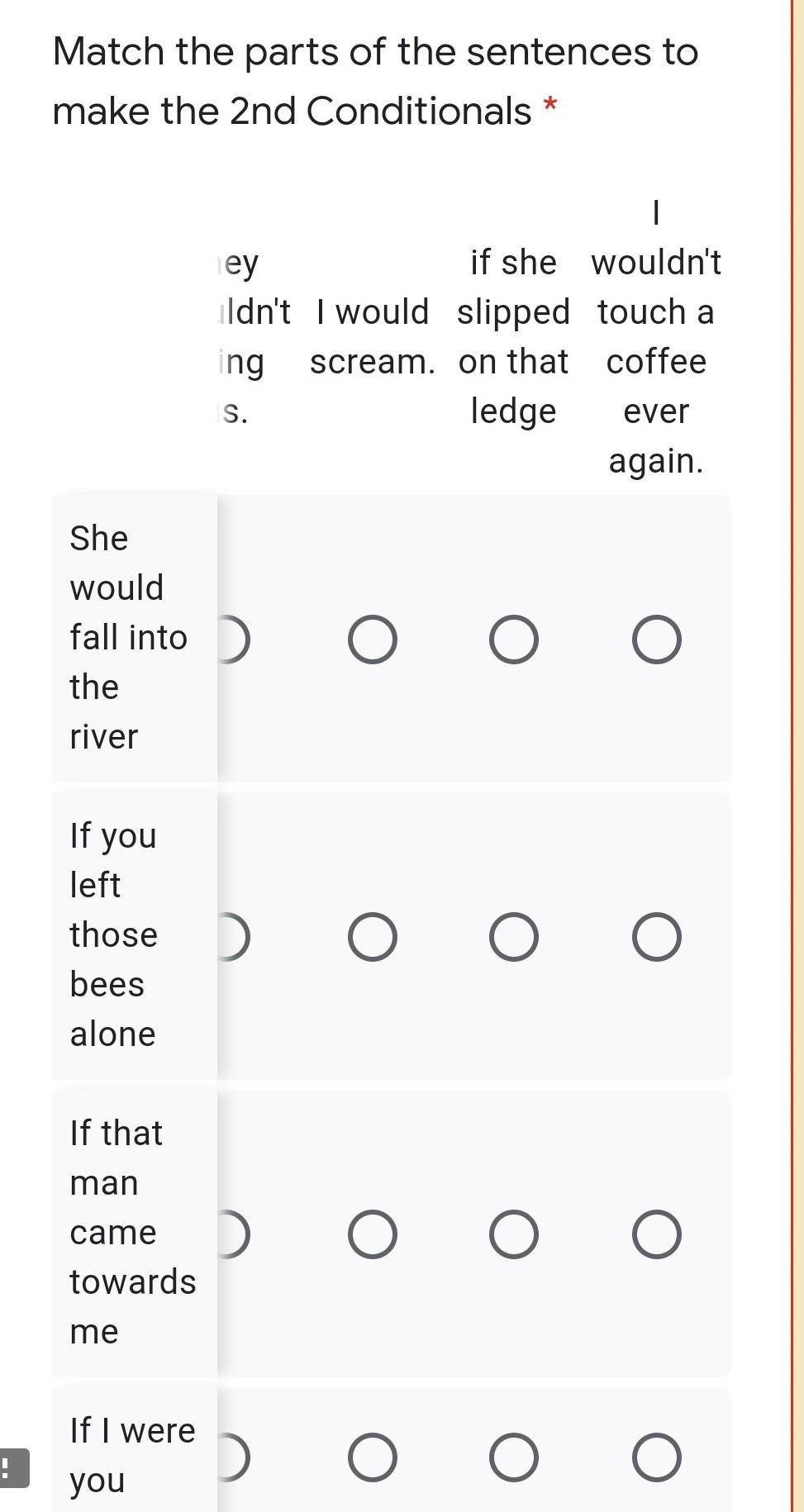Pick 'wouldn't touch a coffee' for 'If that man' row

(x=656, y=1234)
